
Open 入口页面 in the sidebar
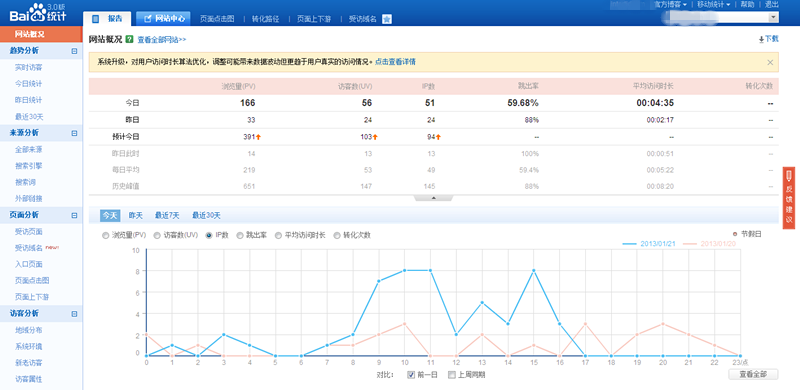tap(29, 264)
